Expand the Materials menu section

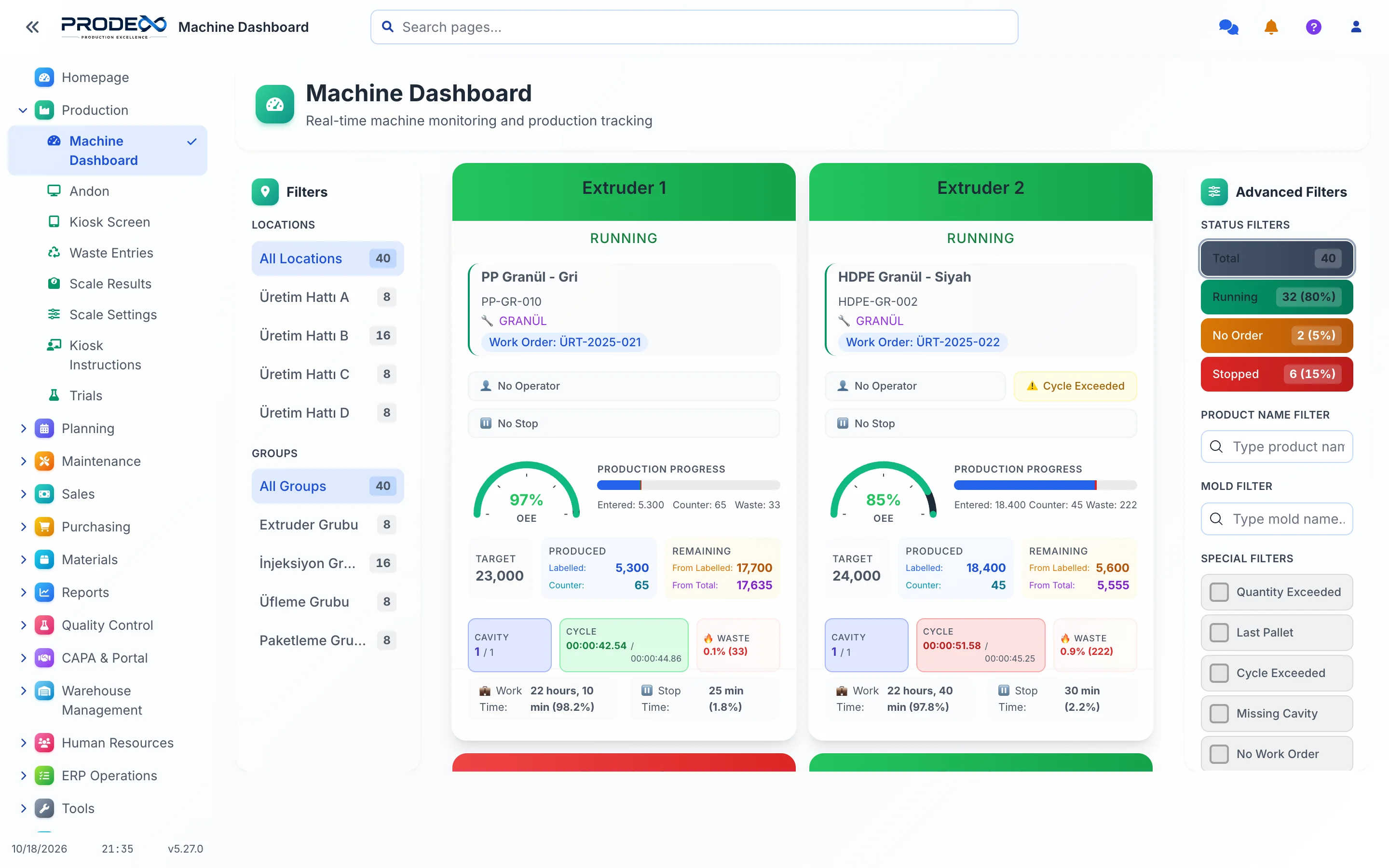tap(23, 559)
